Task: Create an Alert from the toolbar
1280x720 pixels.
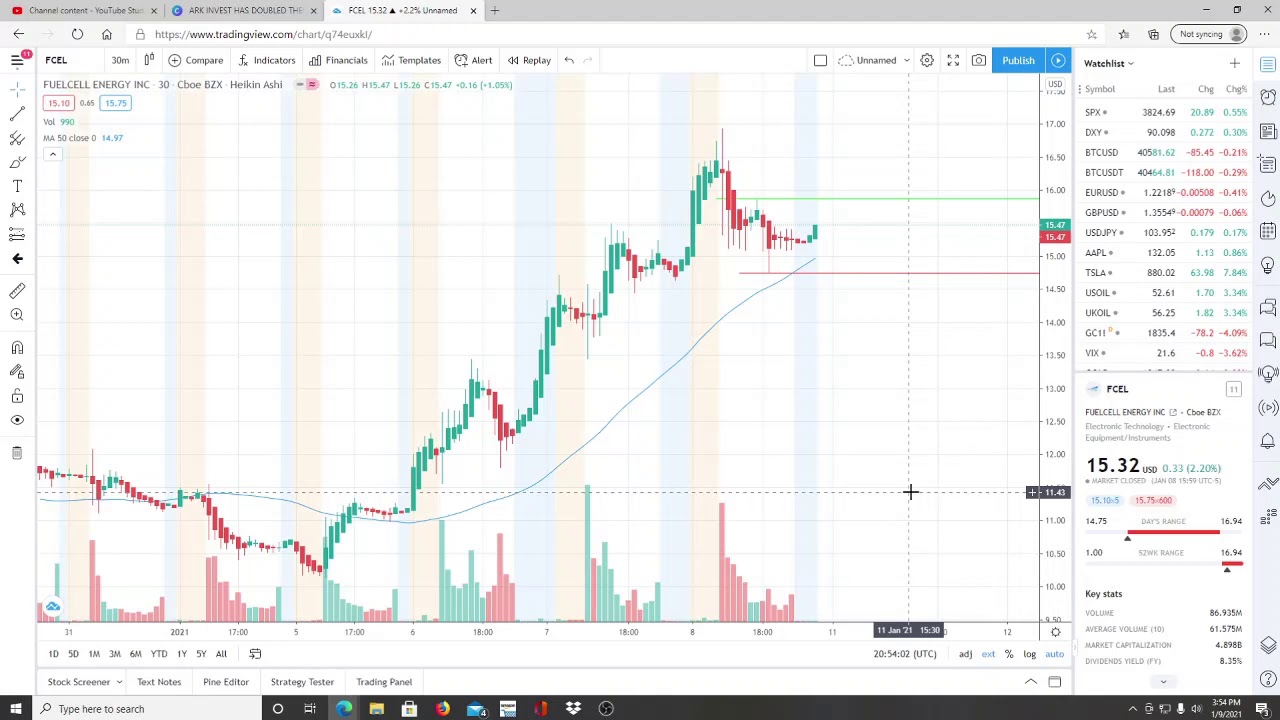Action: pos(474,60)
